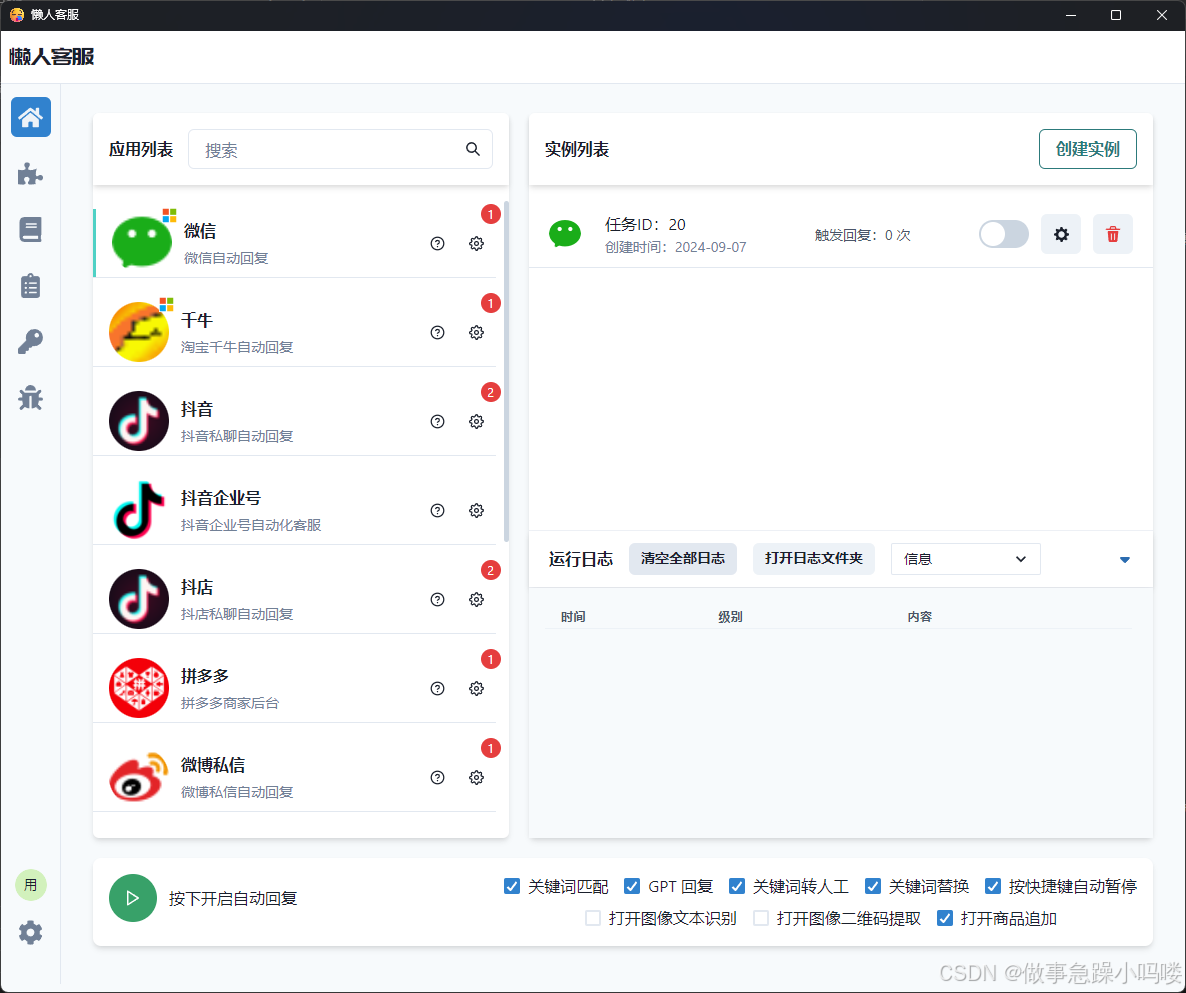This screenshot has height=993, width=1186.
Task: Click the 按下开启自动回复 label
Action: pyautogui.click(x=233, y=898)
